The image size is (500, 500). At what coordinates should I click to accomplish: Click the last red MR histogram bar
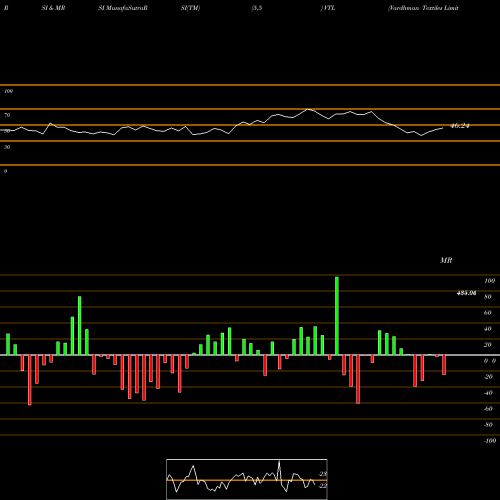pos(444,365)
